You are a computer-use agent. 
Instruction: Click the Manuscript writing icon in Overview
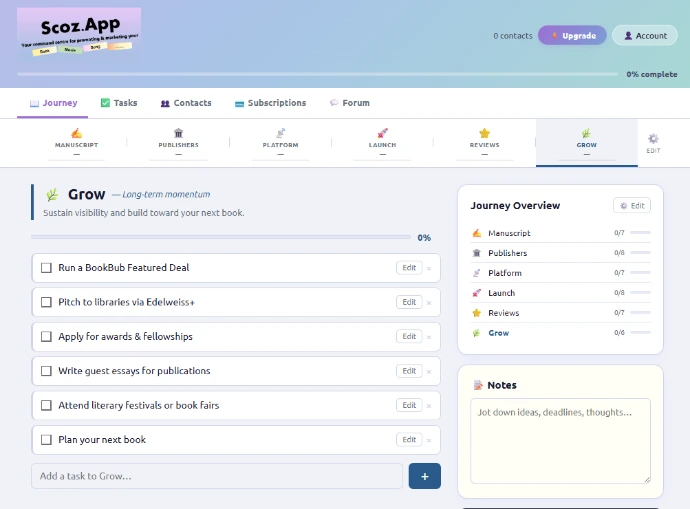tap(477, 233)
